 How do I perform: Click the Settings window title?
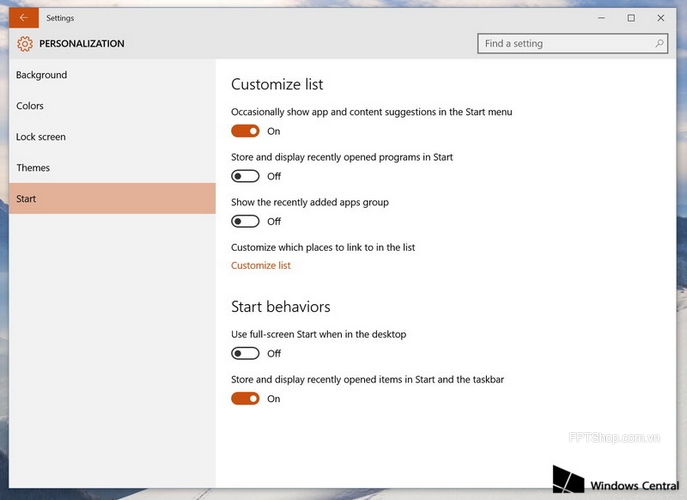pos(60,18)
